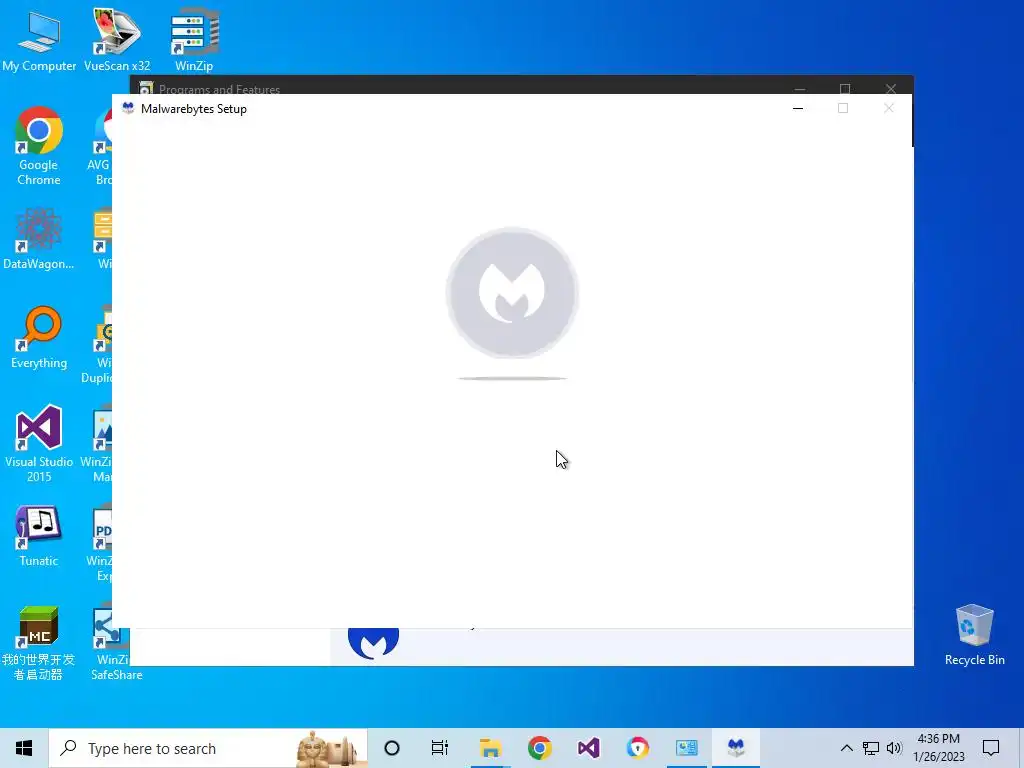Open the clock showing 4:36 PM

point(938,748)
